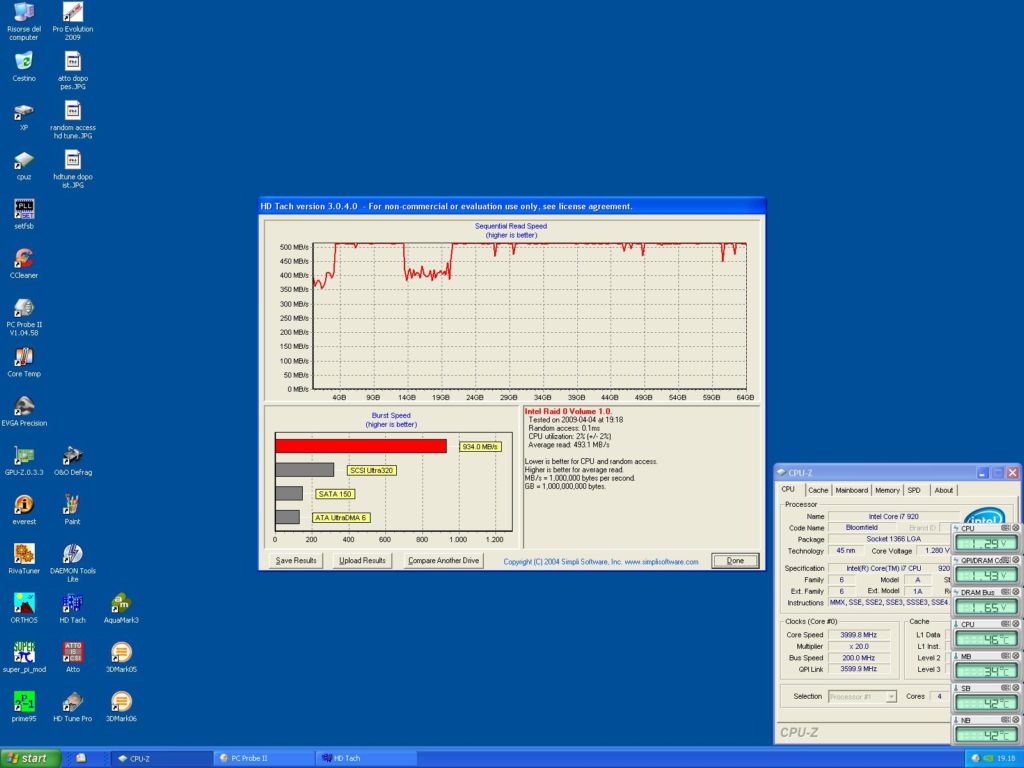
Task: Select the Core Temp desktop icon
Action: click(24, 362)
